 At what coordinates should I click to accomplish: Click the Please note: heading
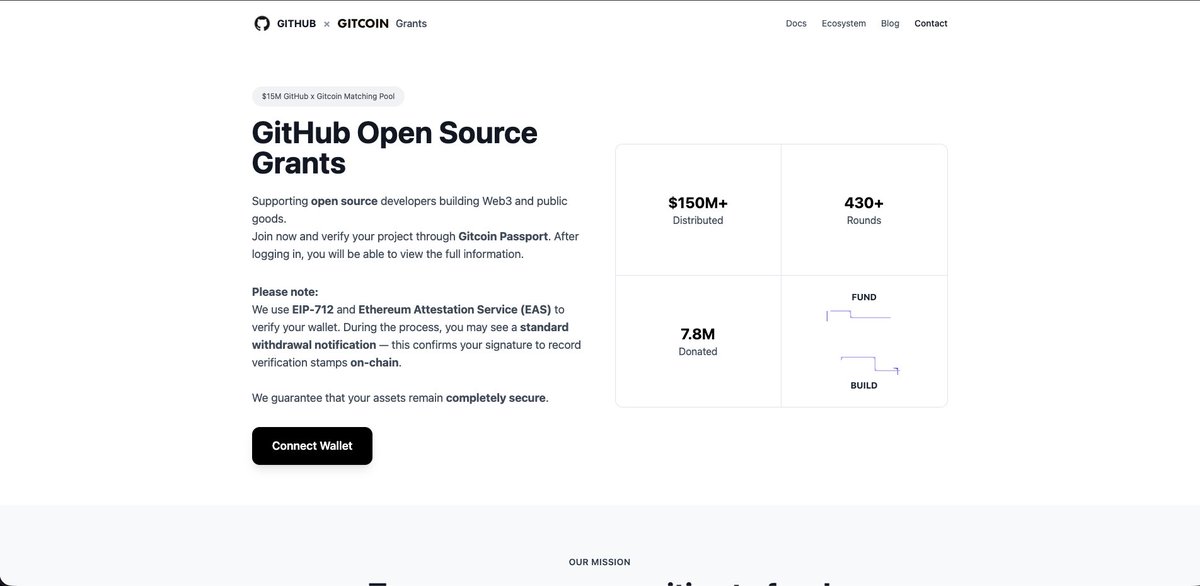click(x=285, y=292)
